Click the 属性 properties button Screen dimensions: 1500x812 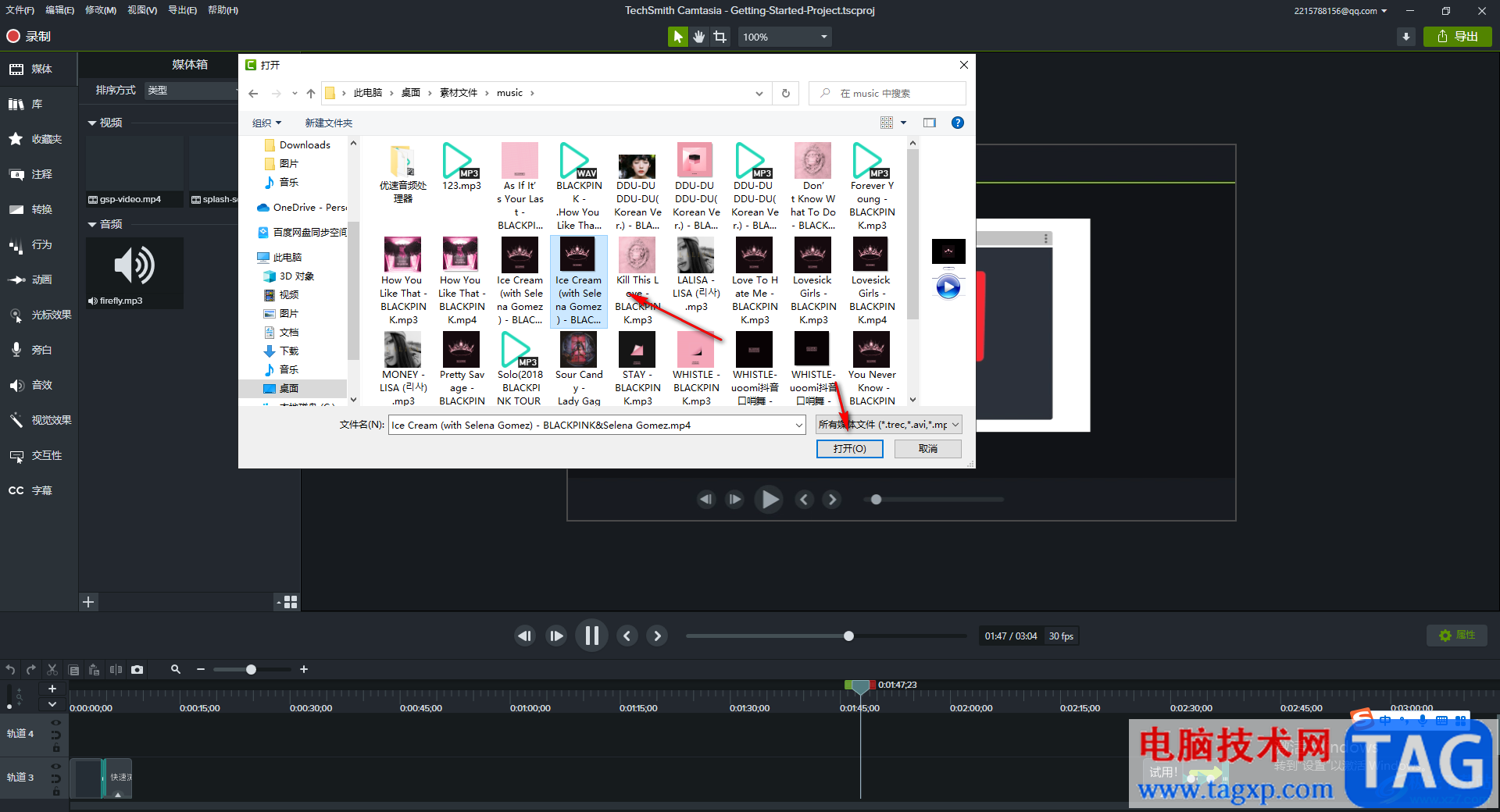pyautogui.click(x=1458, y=636)
